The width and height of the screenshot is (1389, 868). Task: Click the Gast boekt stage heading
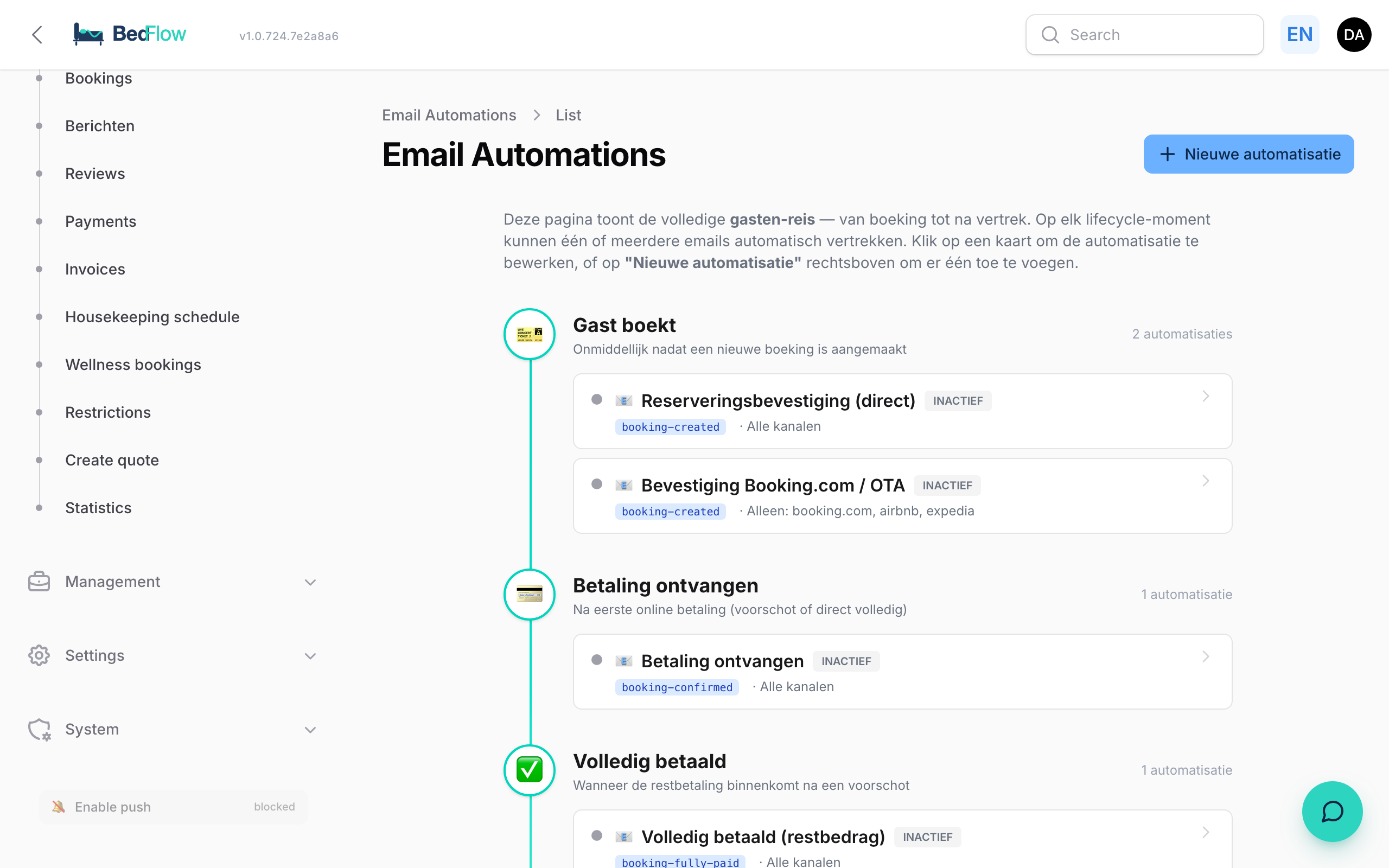point(624,325)
